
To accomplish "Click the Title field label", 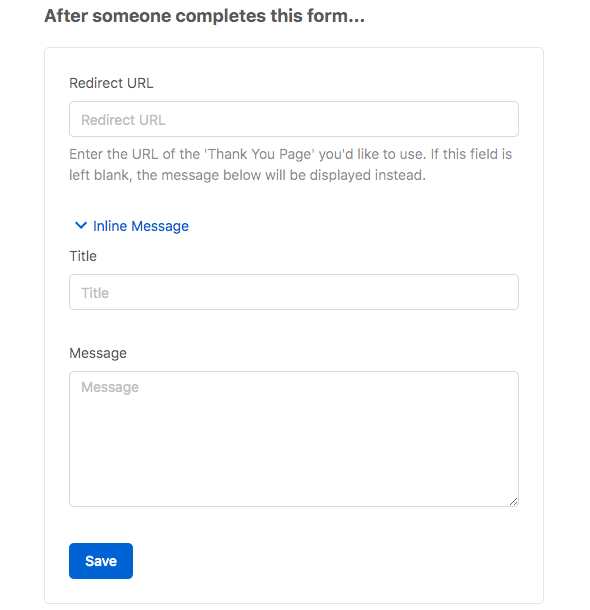I will [83, 256].
